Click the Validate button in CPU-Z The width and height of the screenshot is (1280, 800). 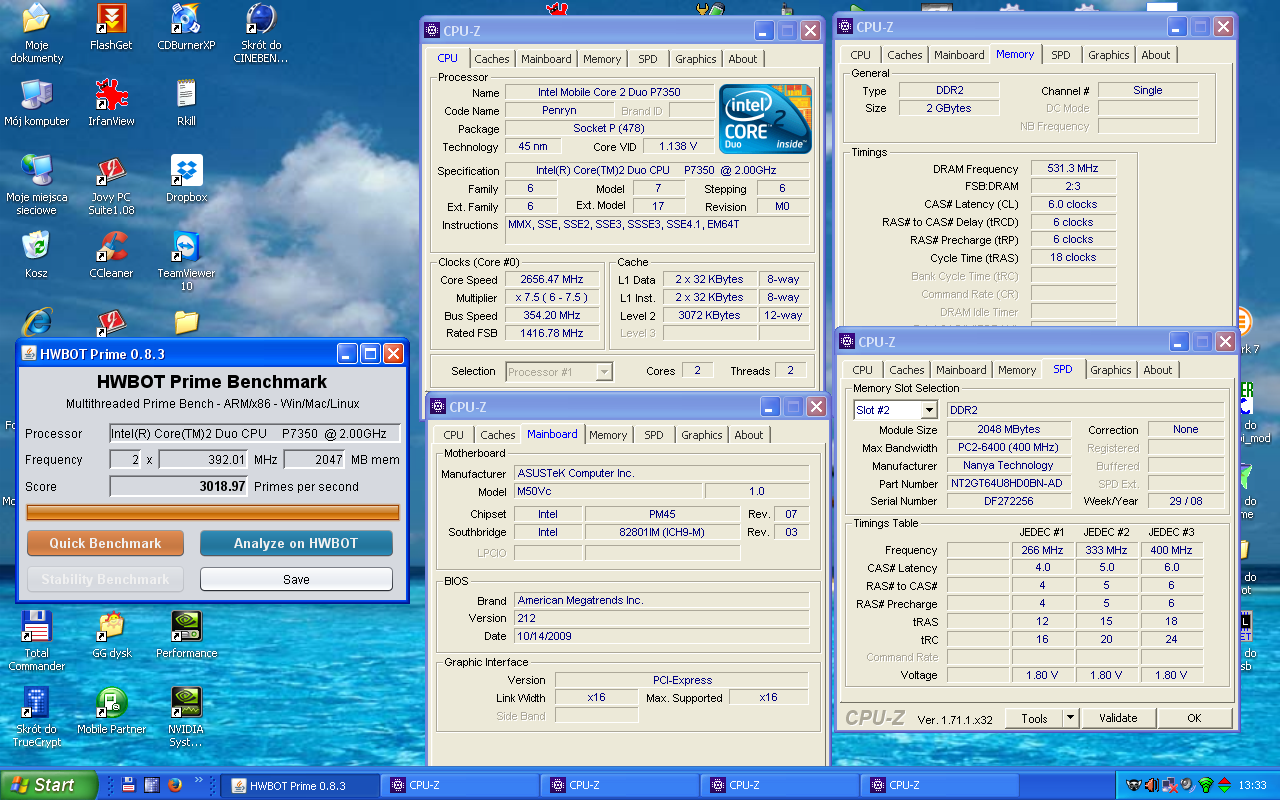[1118, 718]
